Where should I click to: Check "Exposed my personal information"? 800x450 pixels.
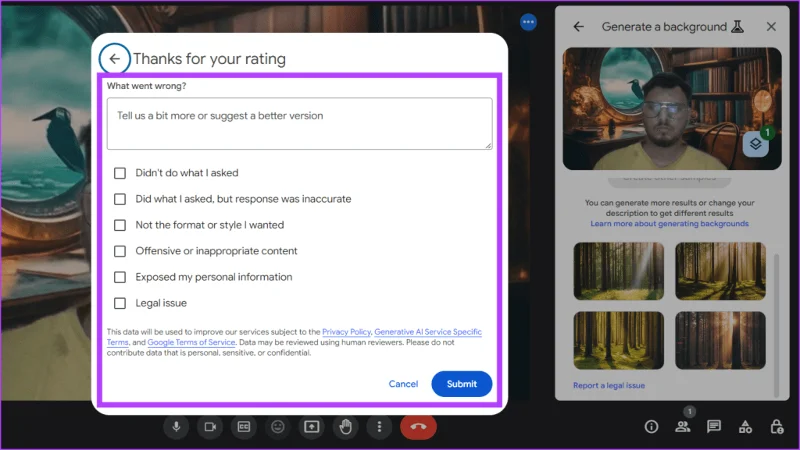(120, 277)
